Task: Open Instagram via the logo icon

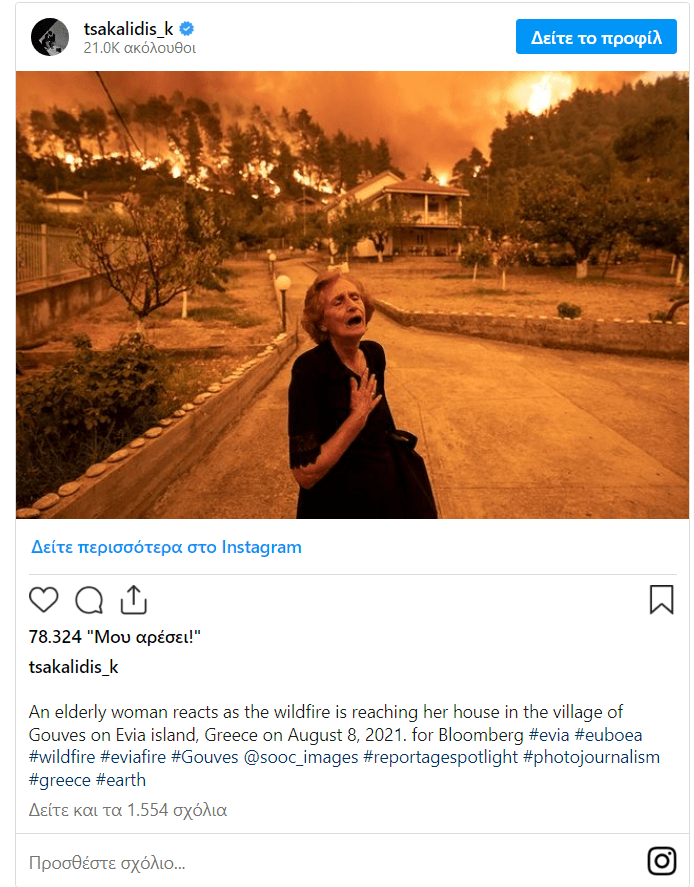Action: coord(661,861)
